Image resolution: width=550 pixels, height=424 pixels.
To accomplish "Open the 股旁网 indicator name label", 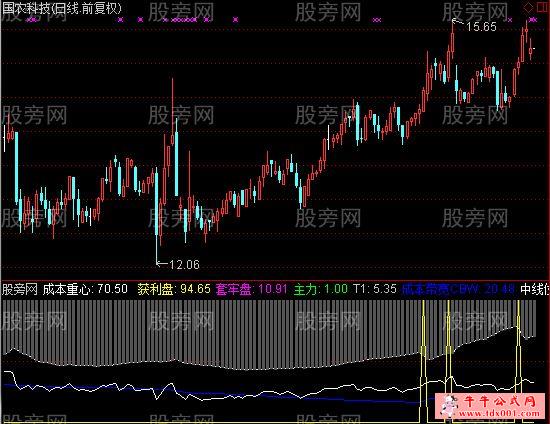I will tap(20, 290).
